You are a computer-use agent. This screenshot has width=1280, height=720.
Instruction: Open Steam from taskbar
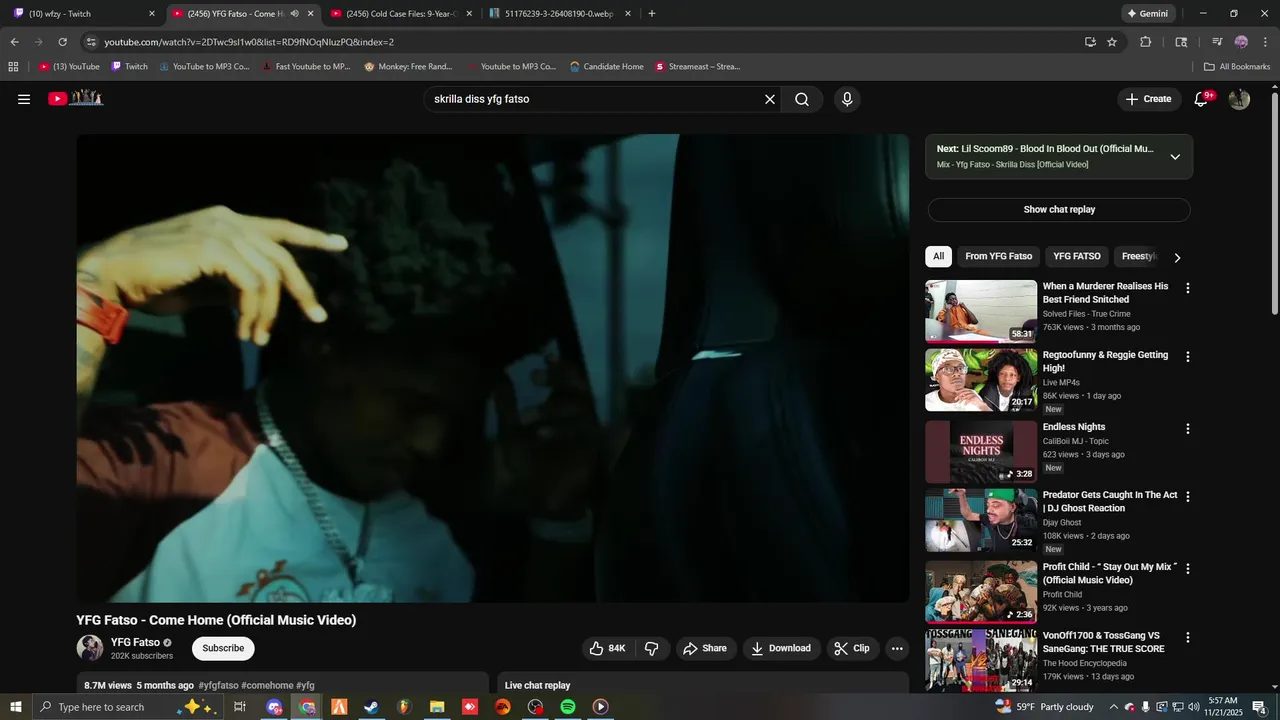[x=371, y=707]
